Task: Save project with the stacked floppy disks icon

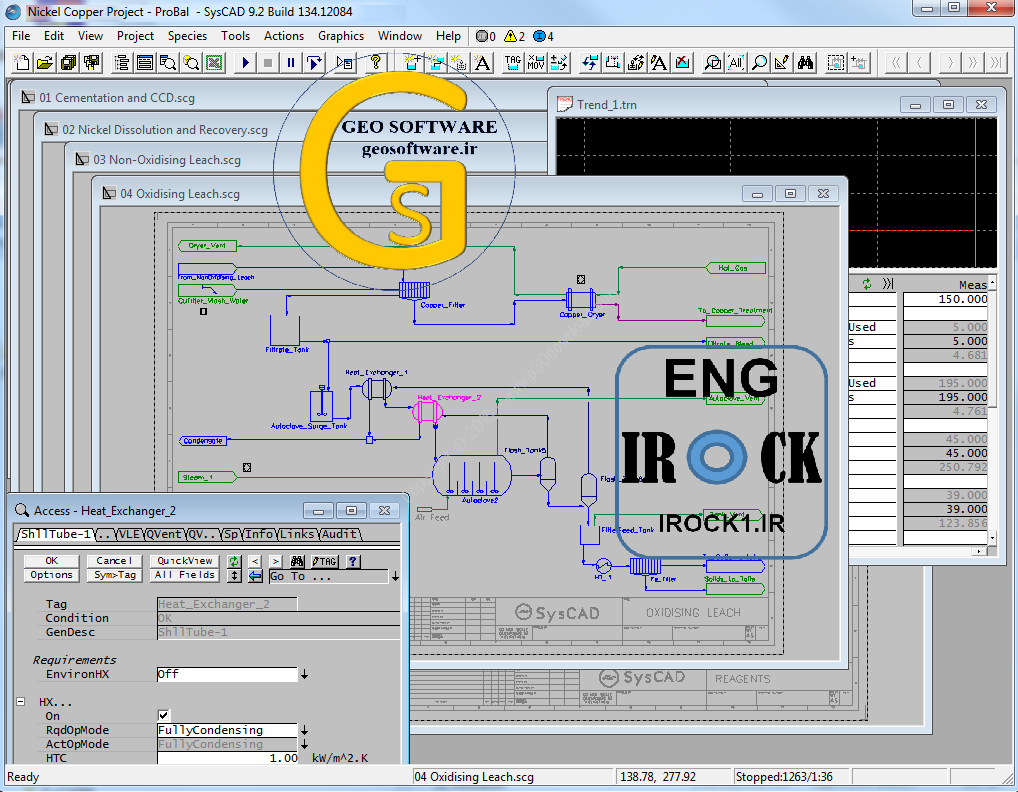Action: [68, 63]
